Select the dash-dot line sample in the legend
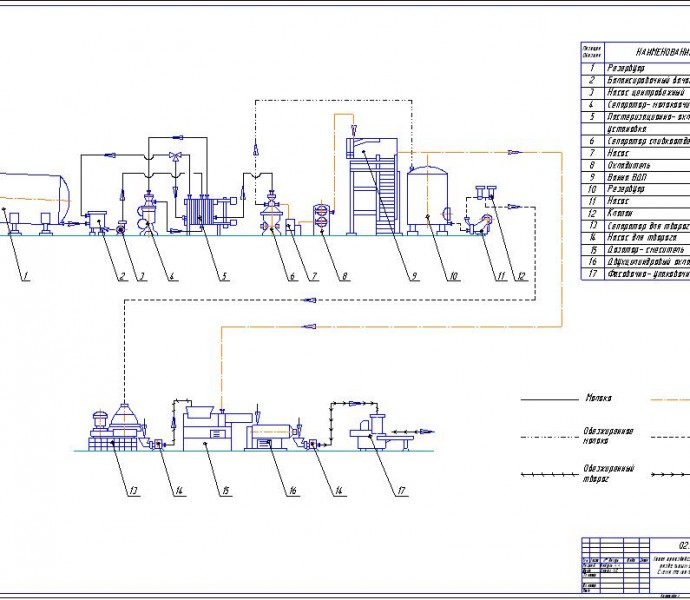 click(550, 438)
